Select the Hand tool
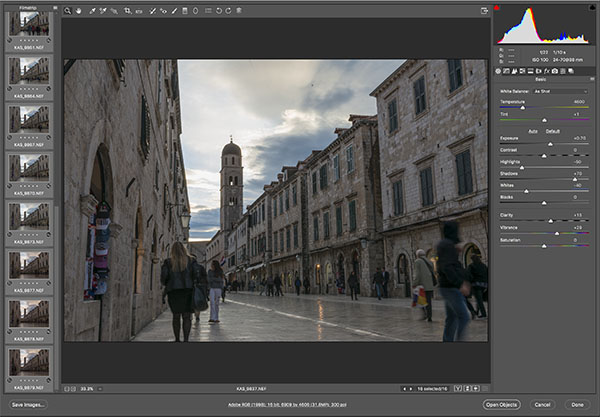Image resolution: width=600 pixels, height=417 pixels. point(78,11)
